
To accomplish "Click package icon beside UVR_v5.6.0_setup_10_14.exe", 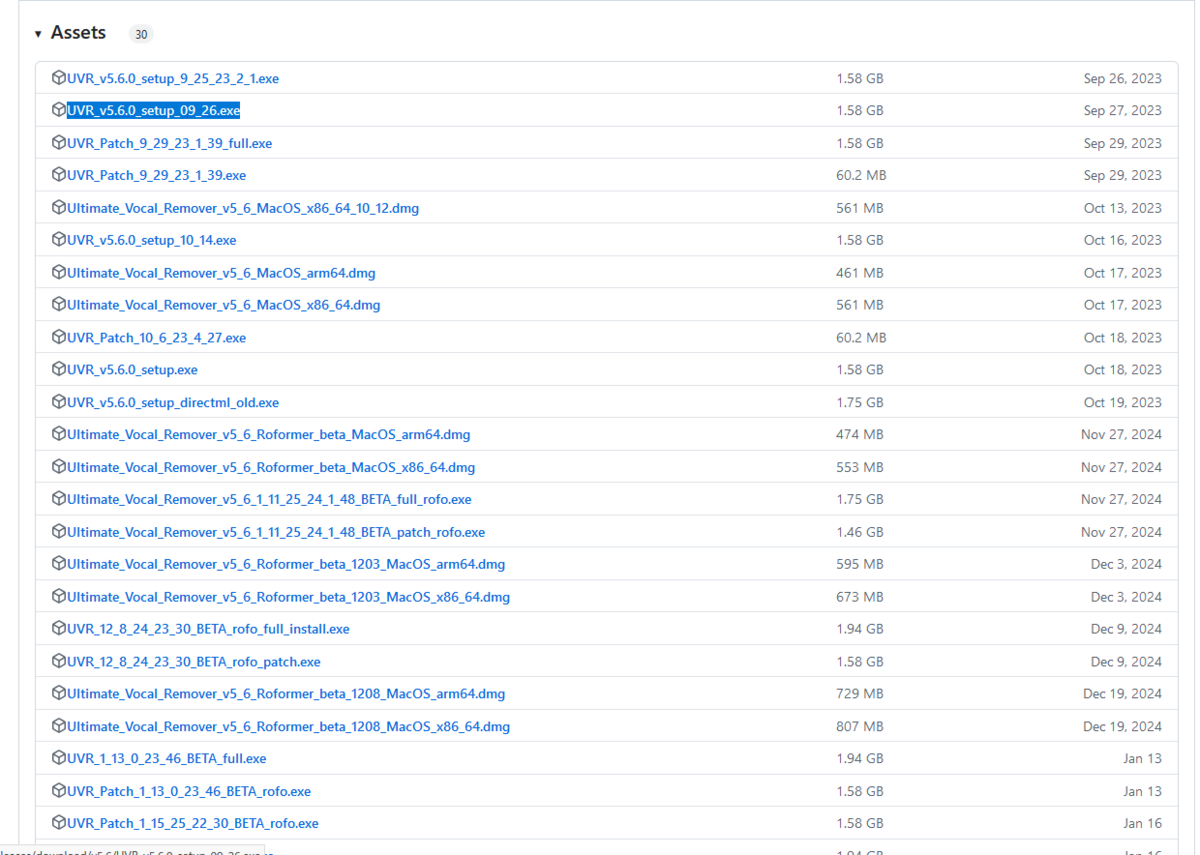I will 59,240.
